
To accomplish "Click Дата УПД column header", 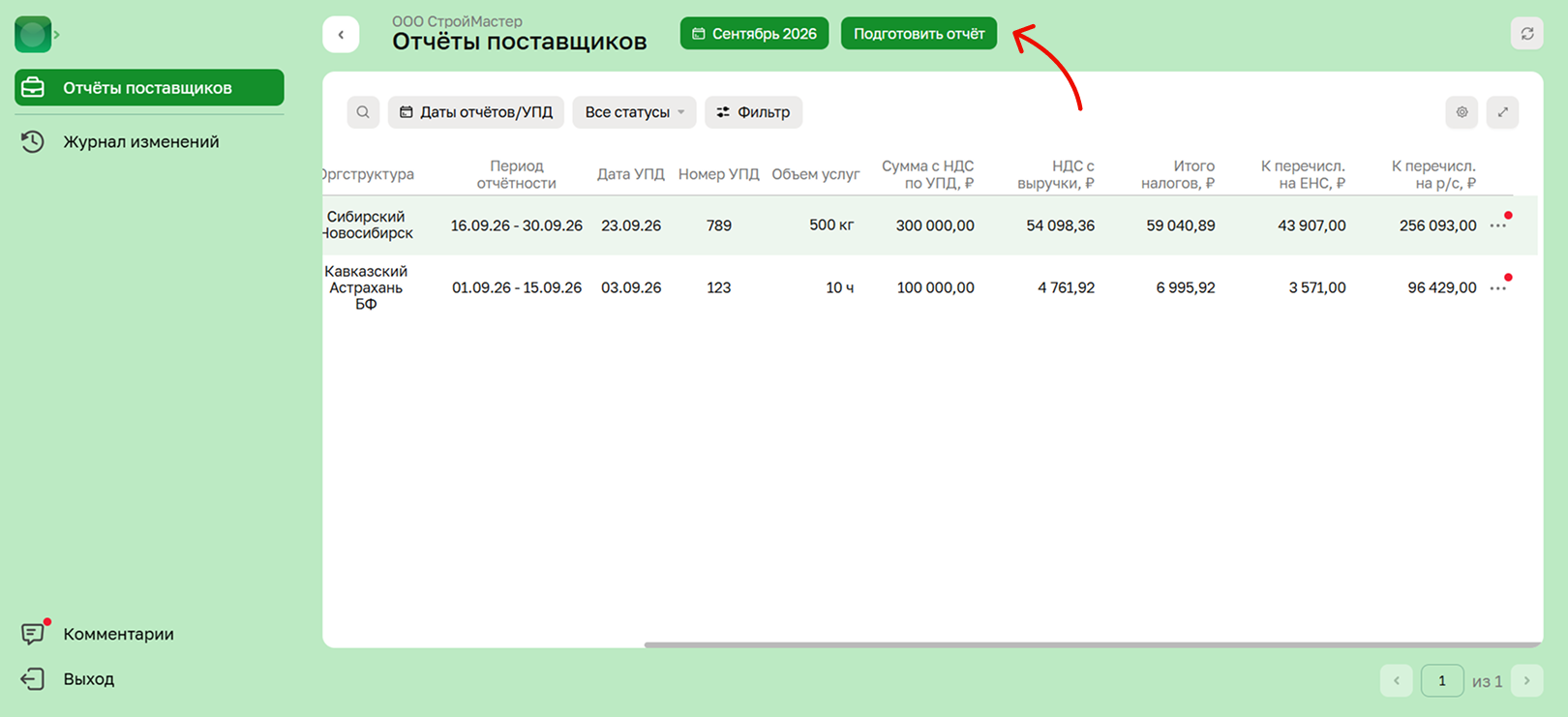I will pos(631,174).
